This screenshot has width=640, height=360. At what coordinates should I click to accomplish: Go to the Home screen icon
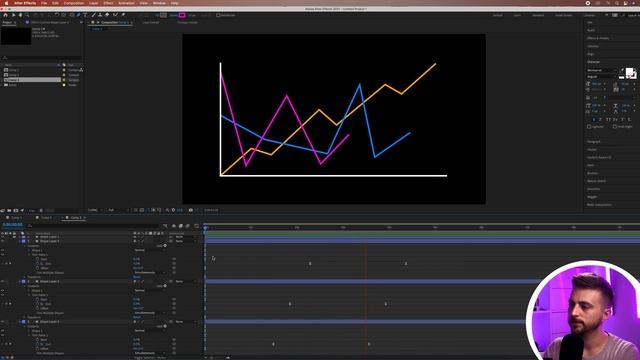[5, 15]
